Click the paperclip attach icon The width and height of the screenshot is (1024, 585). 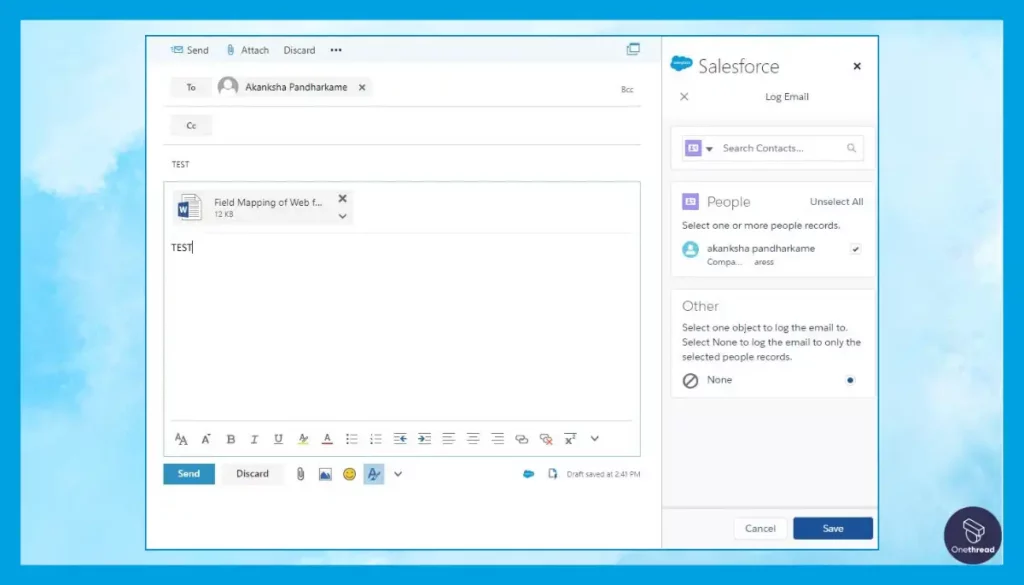[x=300, y=475]
